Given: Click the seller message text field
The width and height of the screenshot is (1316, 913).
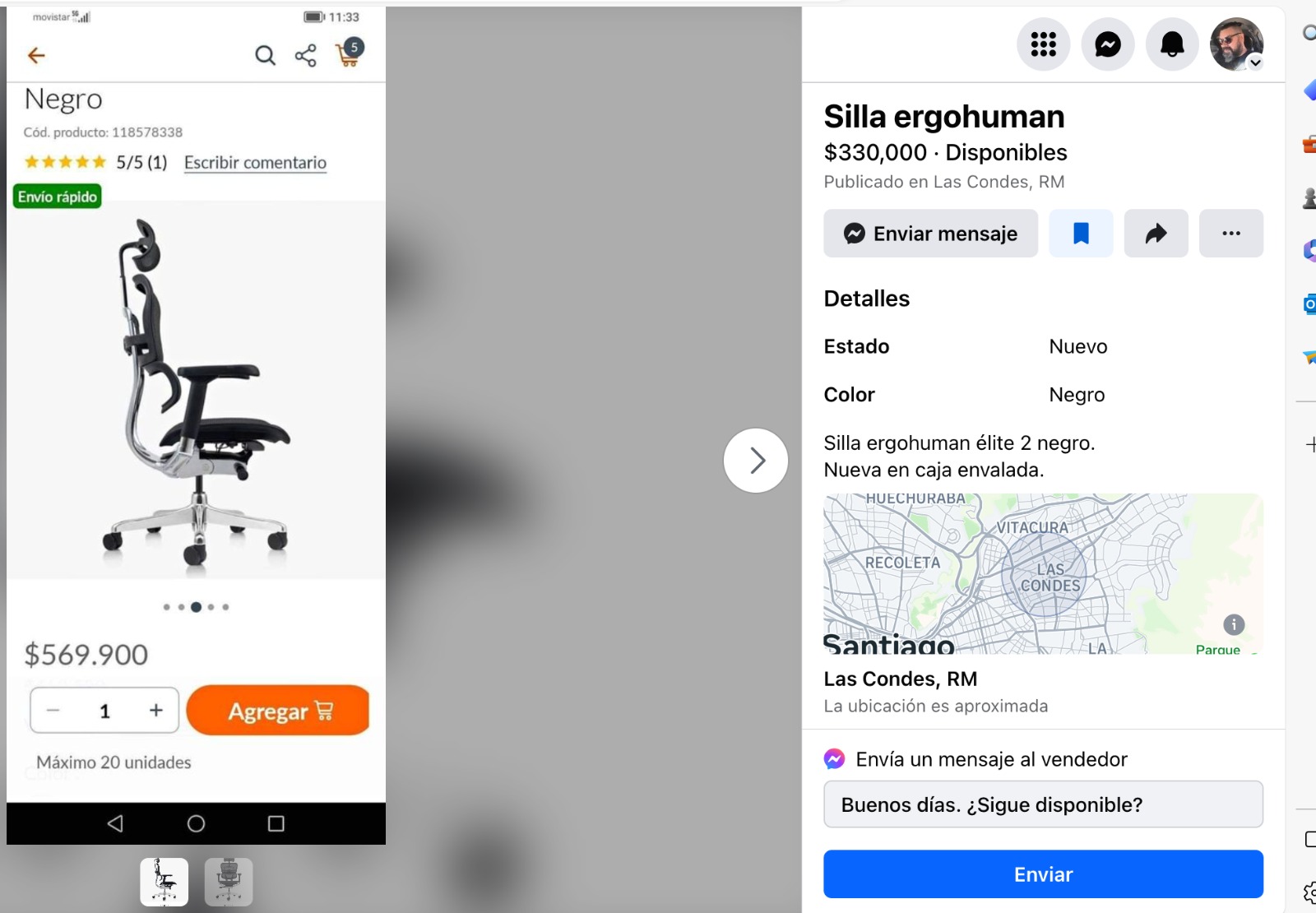Looking at the screenshot, I should click(1043, 804).
